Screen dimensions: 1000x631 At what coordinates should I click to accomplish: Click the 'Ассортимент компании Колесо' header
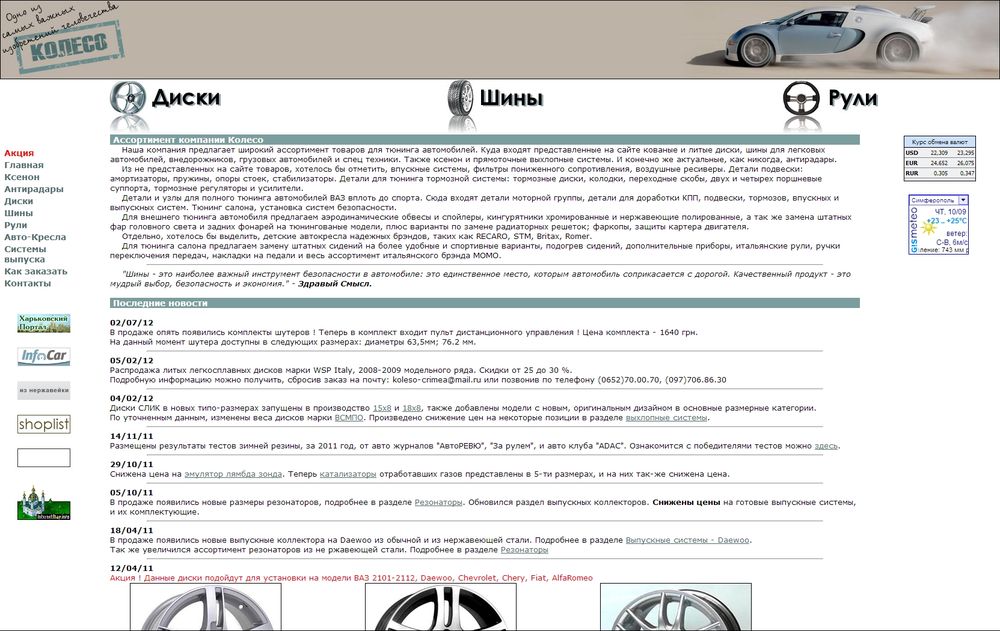pyautogui.click(x=485, y=140)
